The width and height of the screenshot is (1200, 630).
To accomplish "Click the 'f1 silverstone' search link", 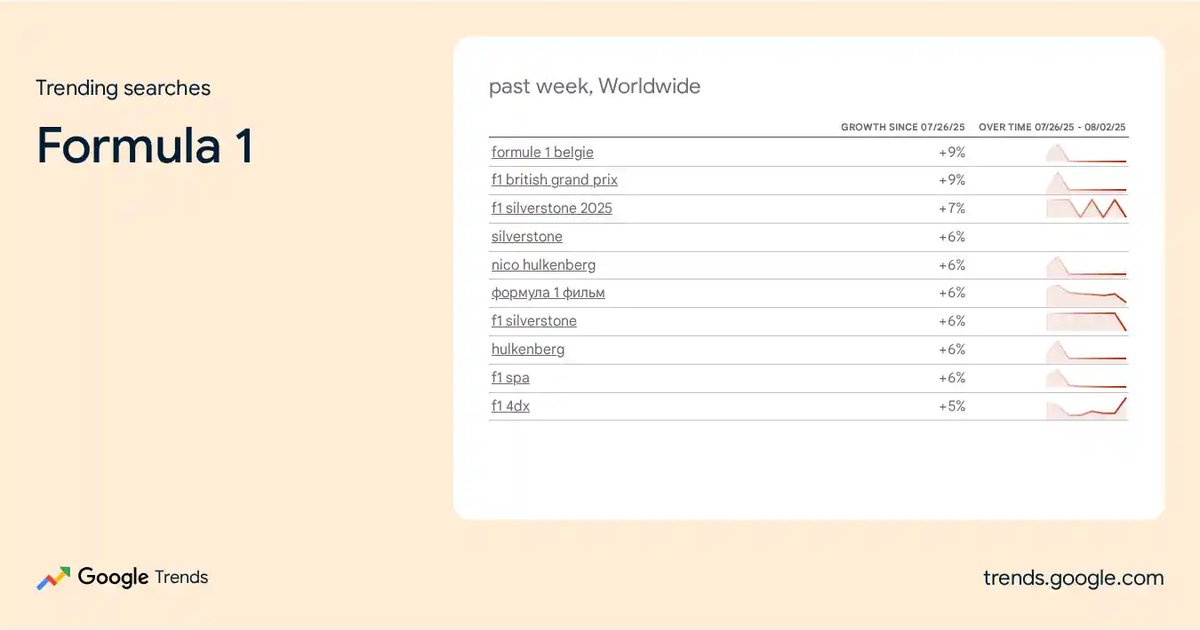I will [534, 321].
